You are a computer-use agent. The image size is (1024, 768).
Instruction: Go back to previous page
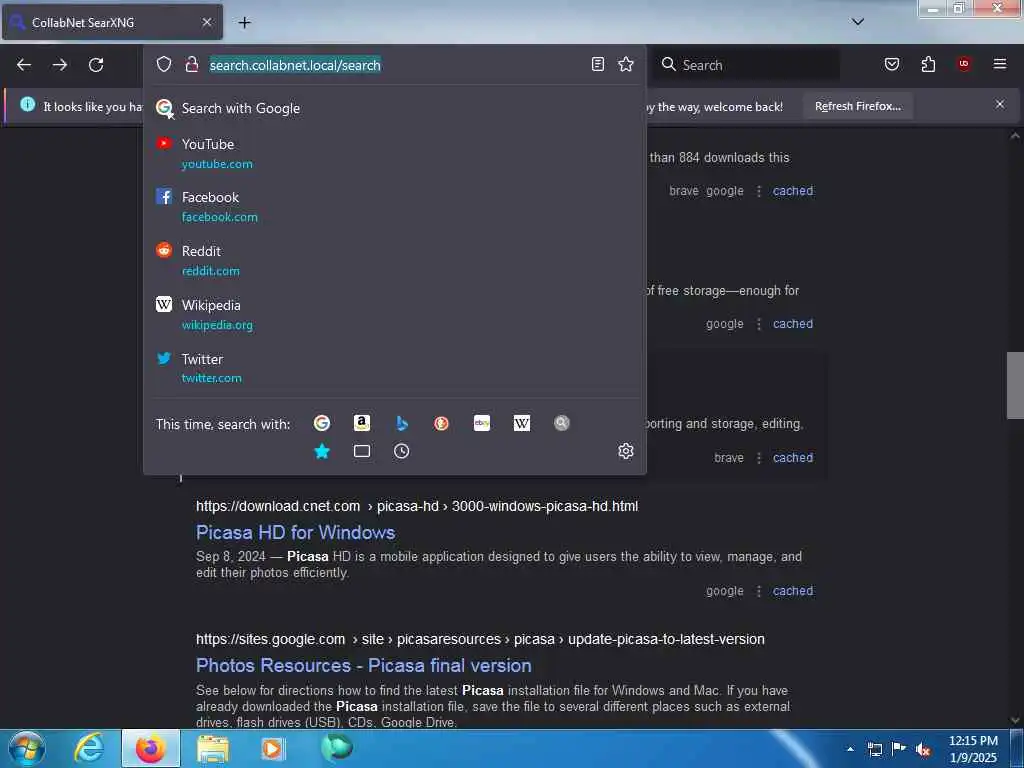[24, 65]
